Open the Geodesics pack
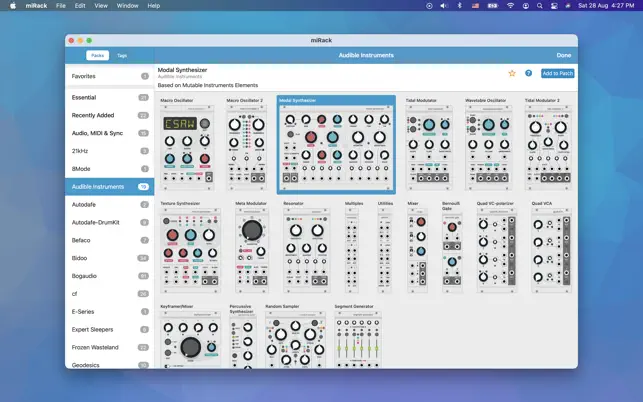Viewport: 643px width, 402px height. point(109,364)
